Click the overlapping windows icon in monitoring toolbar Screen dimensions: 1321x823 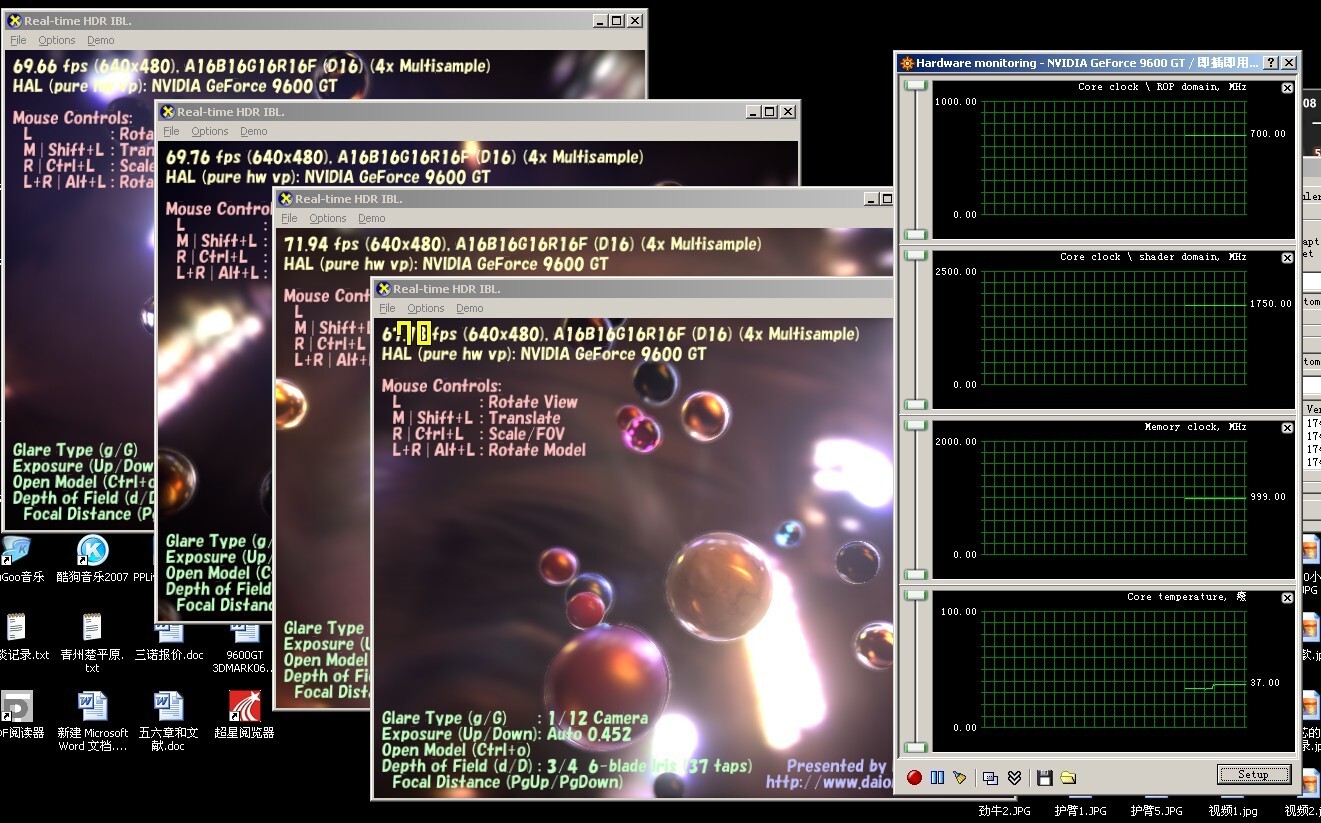990,777
